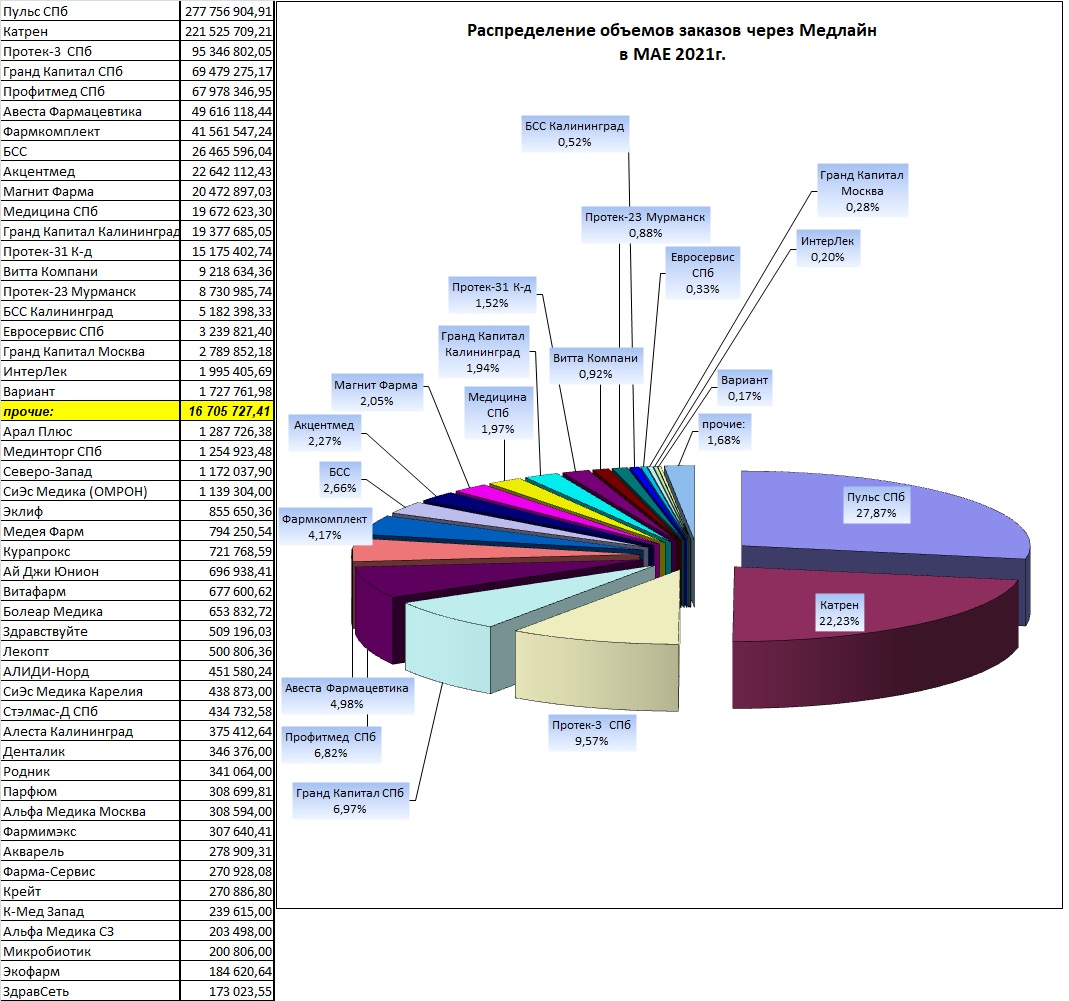Click the ЗдравСеть table cell
The width and height of the screenshot is (1069, 1001).
tap(90, 991)
